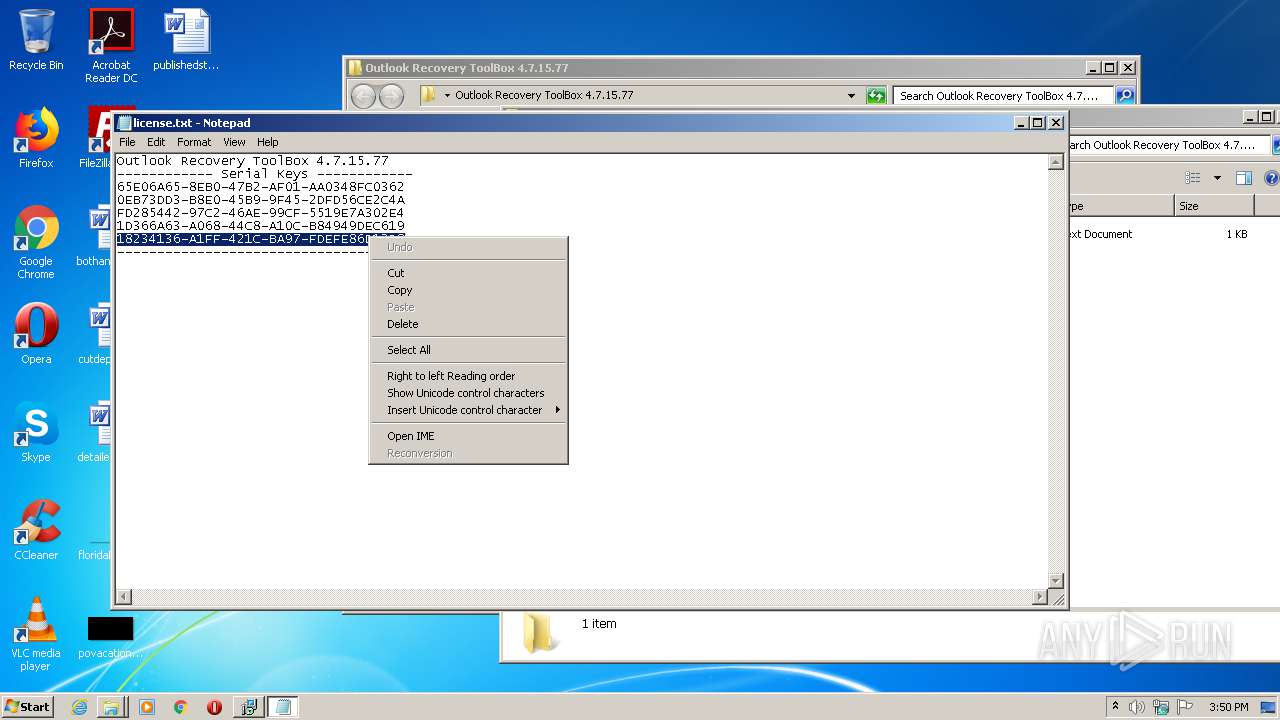This screenshot has height=720, width=1280.
Task: Click the taskbar clock showing 3:50 PM
Action: coord(1228,707)
